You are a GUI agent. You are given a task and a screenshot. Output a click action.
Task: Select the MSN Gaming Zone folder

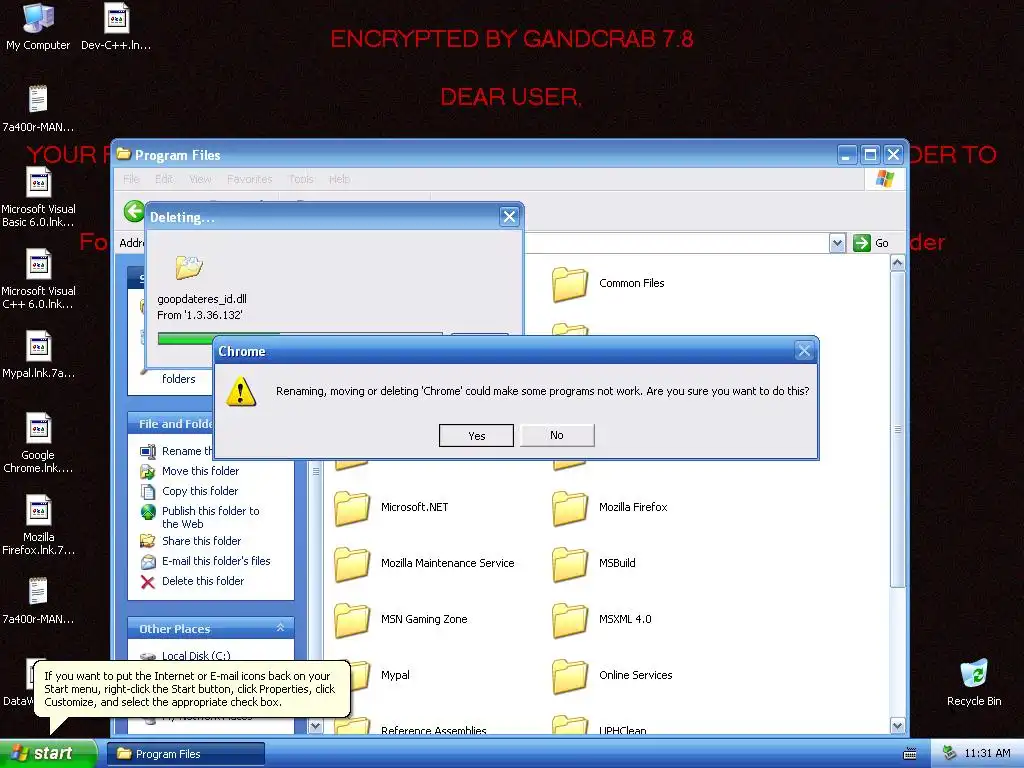click(x=400, y=620)
